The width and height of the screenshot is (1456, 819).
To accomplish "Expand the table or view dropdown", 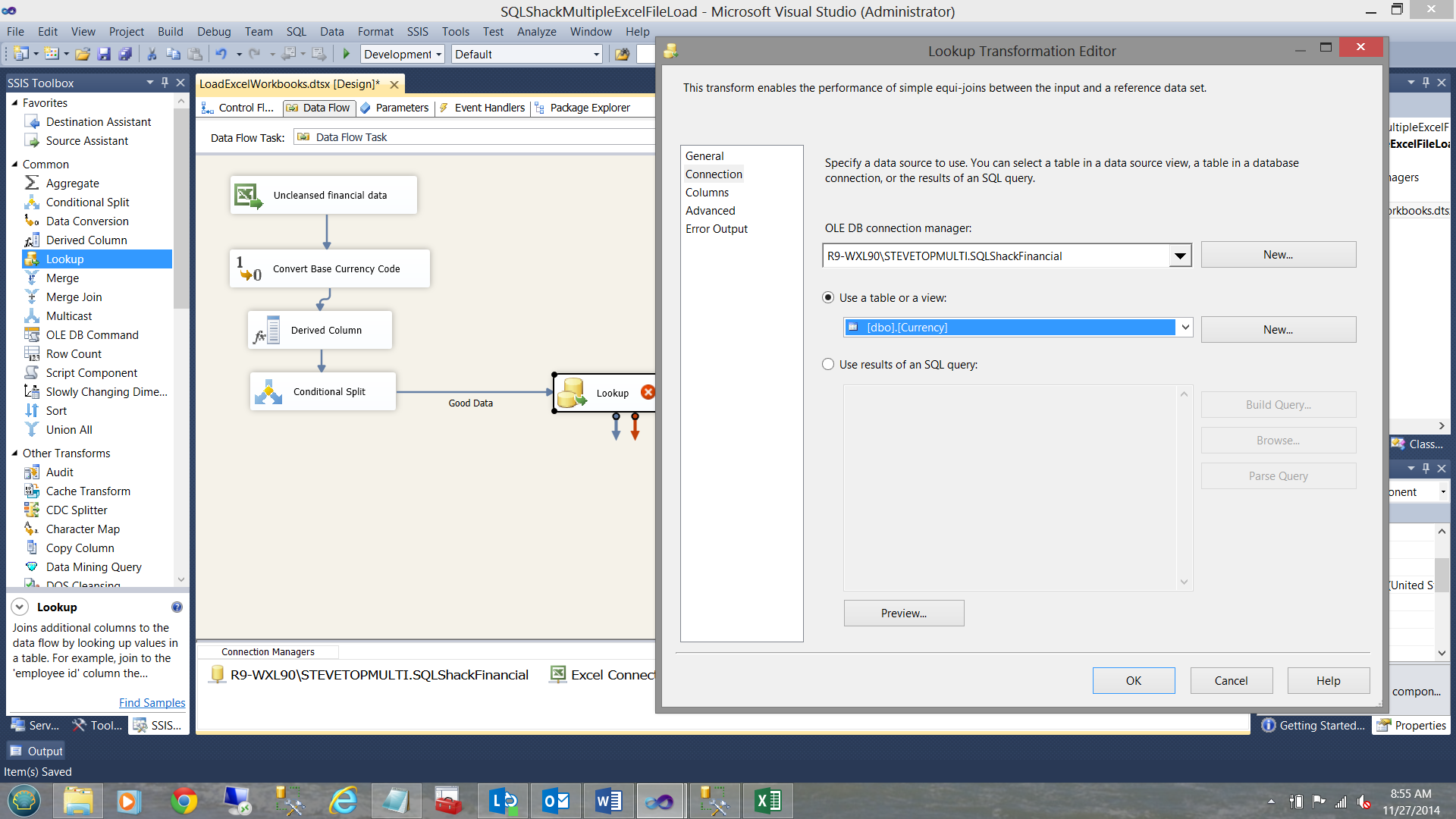I will click(x=1185, y=328).
